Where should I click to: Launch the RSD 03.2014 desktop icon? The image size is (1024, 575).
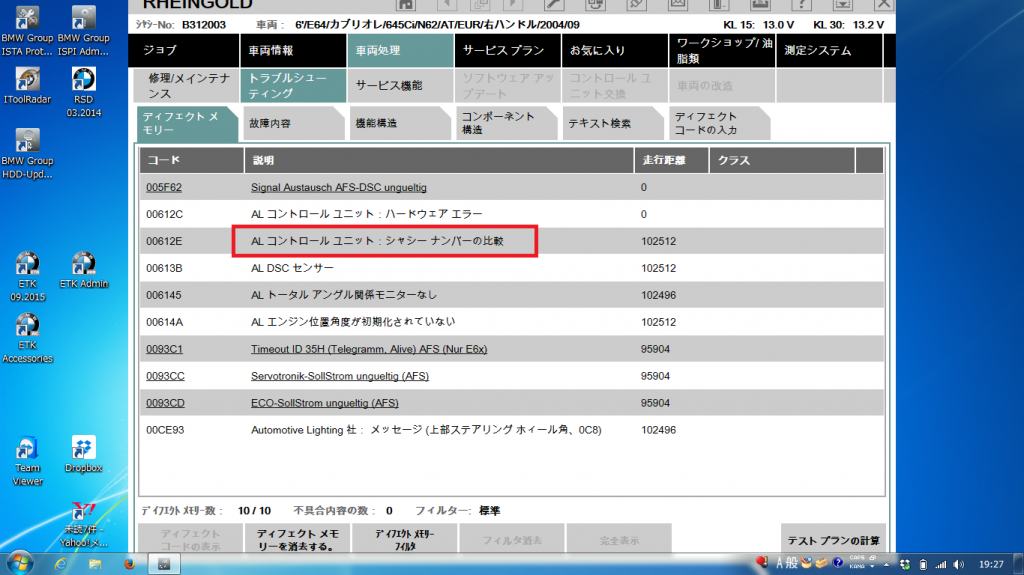[84, 92]
